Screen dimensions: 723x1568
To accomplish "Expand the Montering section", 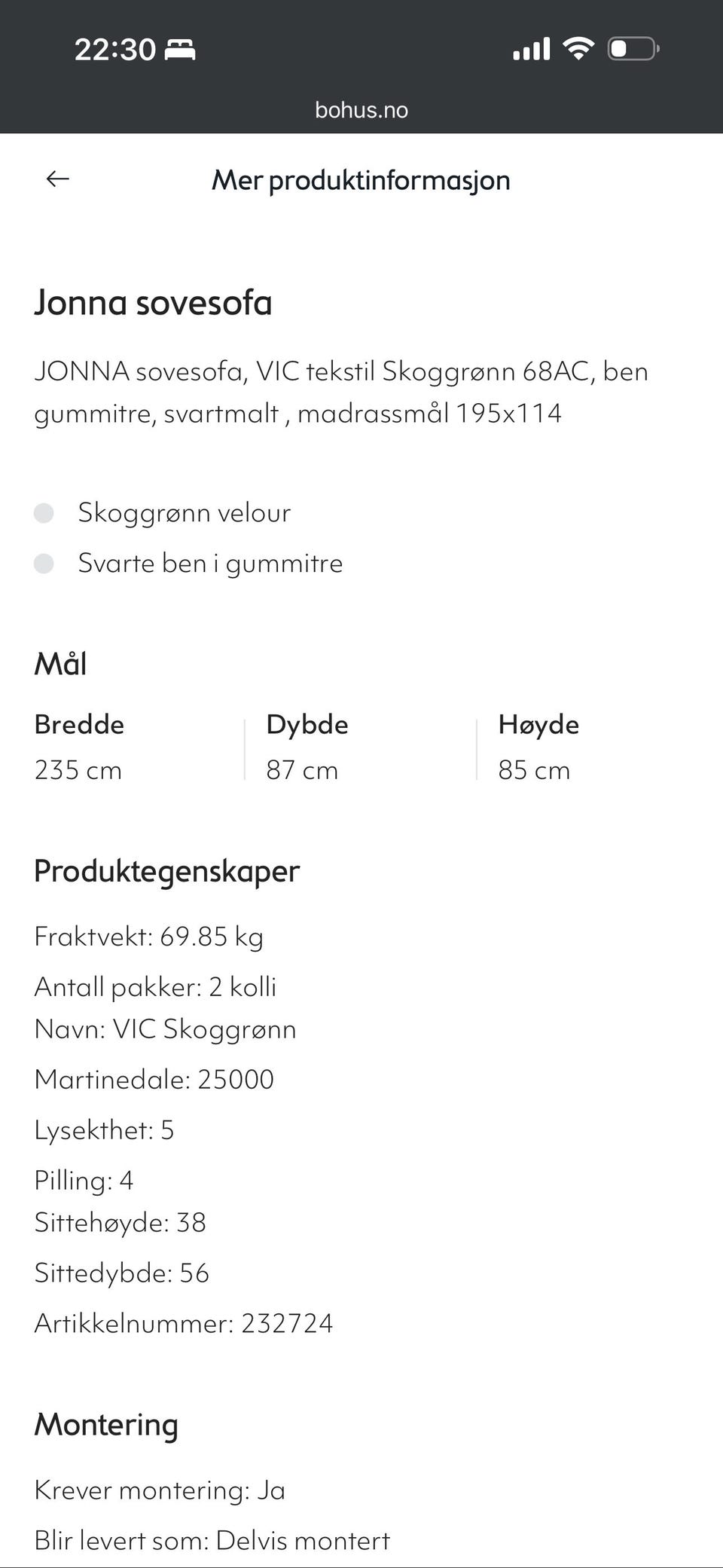I will pos(106,1425).
